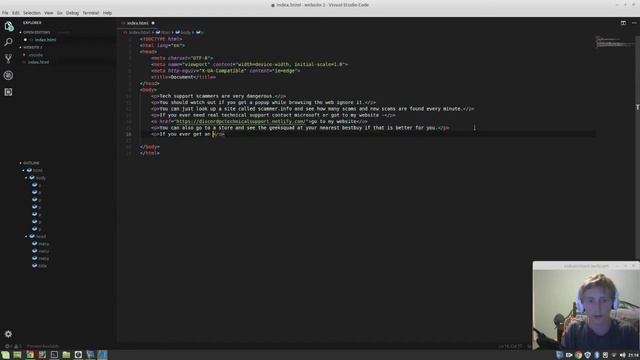Open the Extensions view in the activity bar
The height and width of the screenshot is (360, 640).
pyautogui.click(x=8, y=92)
